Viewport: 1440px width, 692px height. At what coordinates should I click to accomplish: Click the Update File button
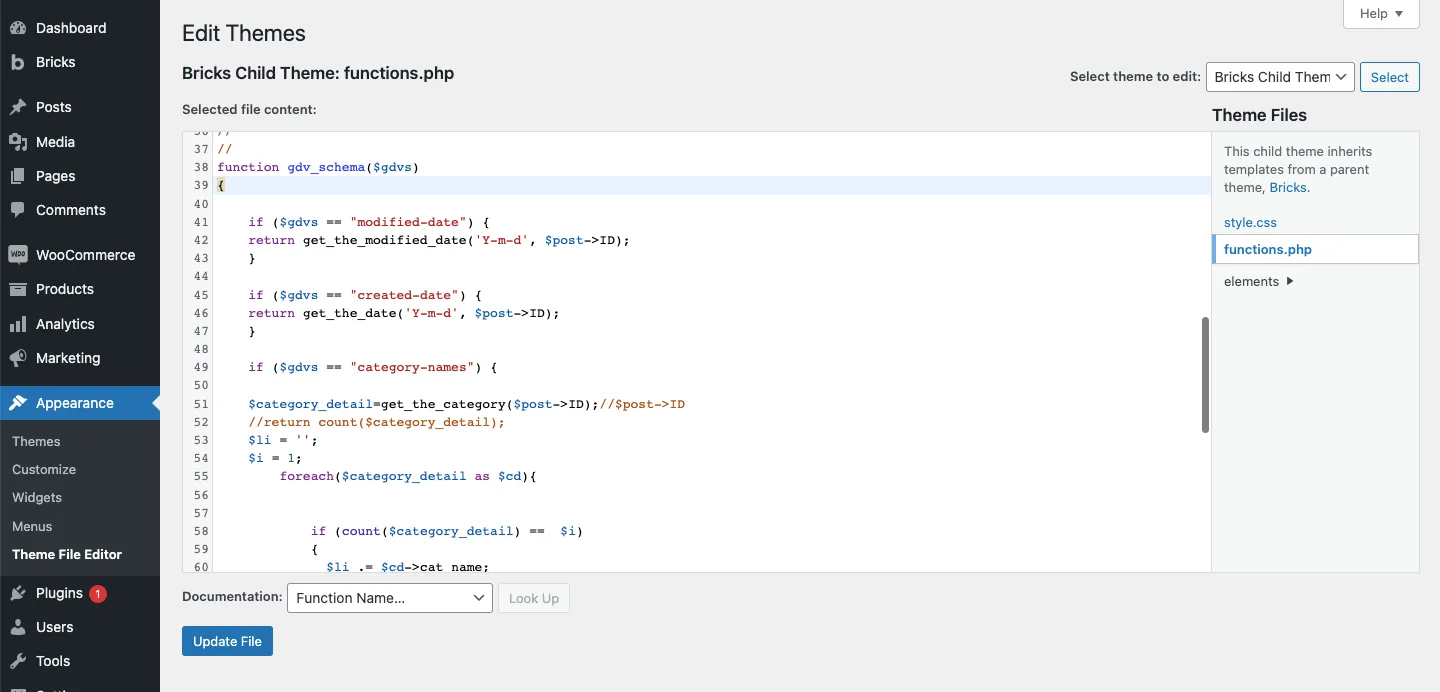click(227, 641)
